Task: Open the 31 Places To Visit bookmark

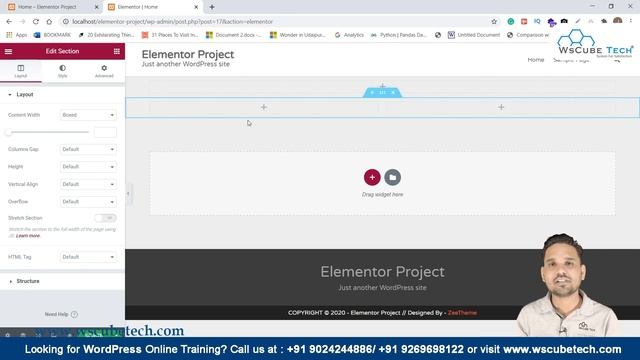Action: pyautogui.click(x=170, y=35)
